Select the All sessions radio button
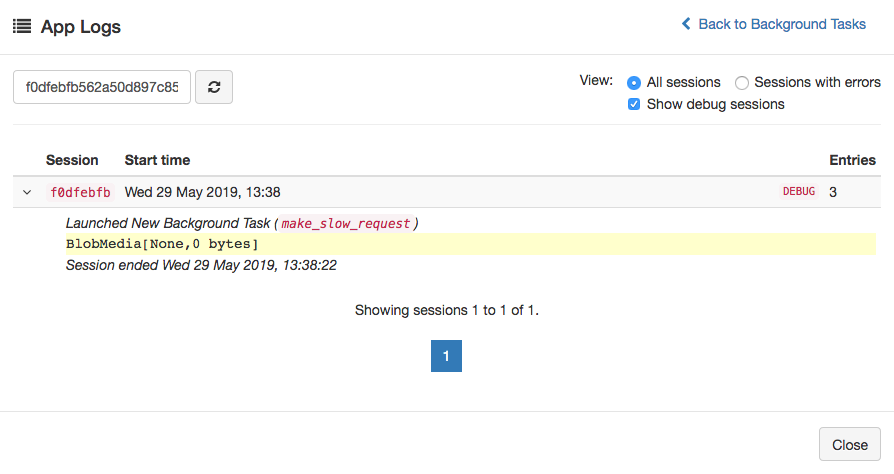894x474 pixels. pos(634,83)
